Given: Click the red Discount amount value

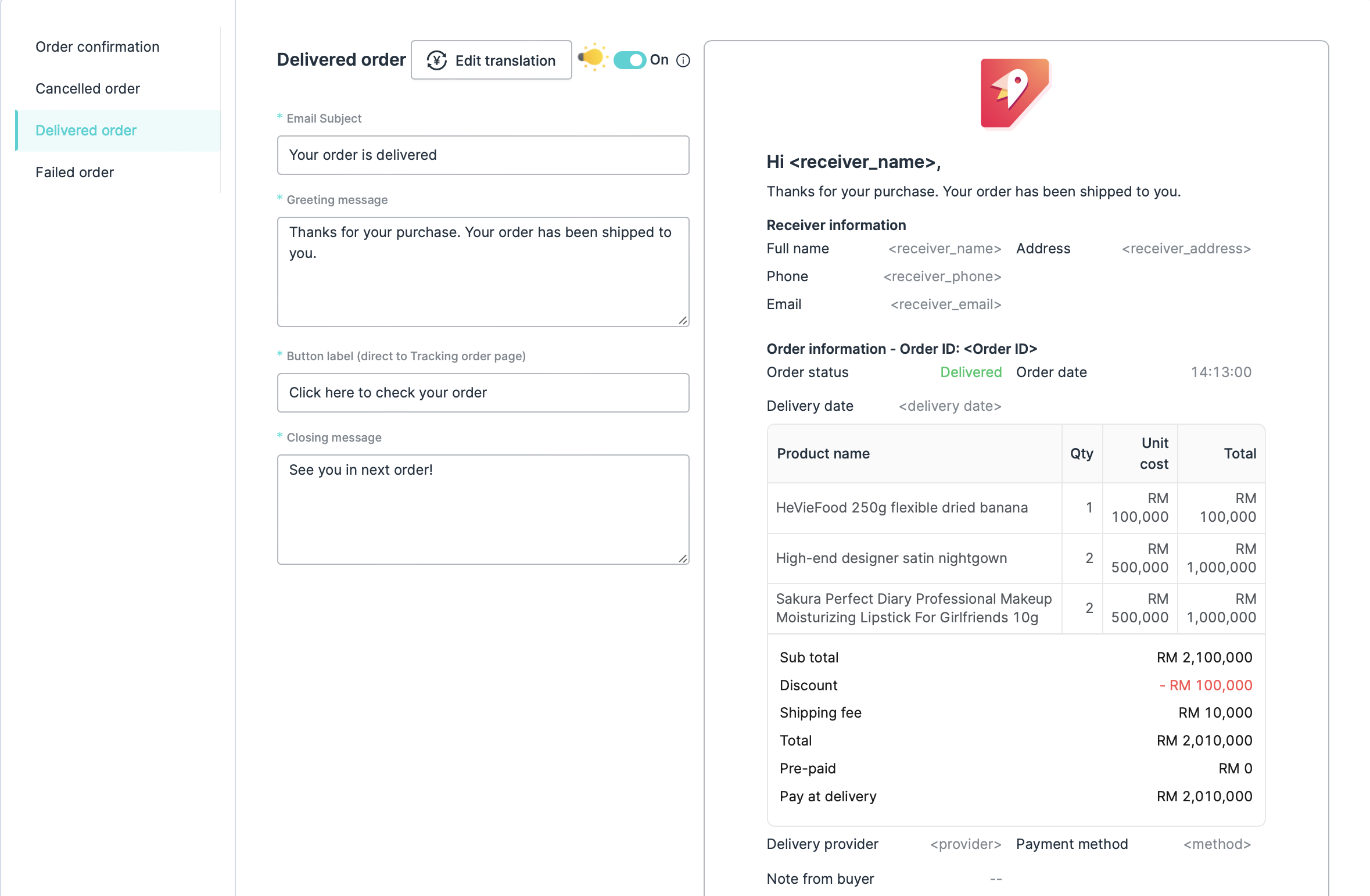Looking at the screenshot, I should (1206, 685).
